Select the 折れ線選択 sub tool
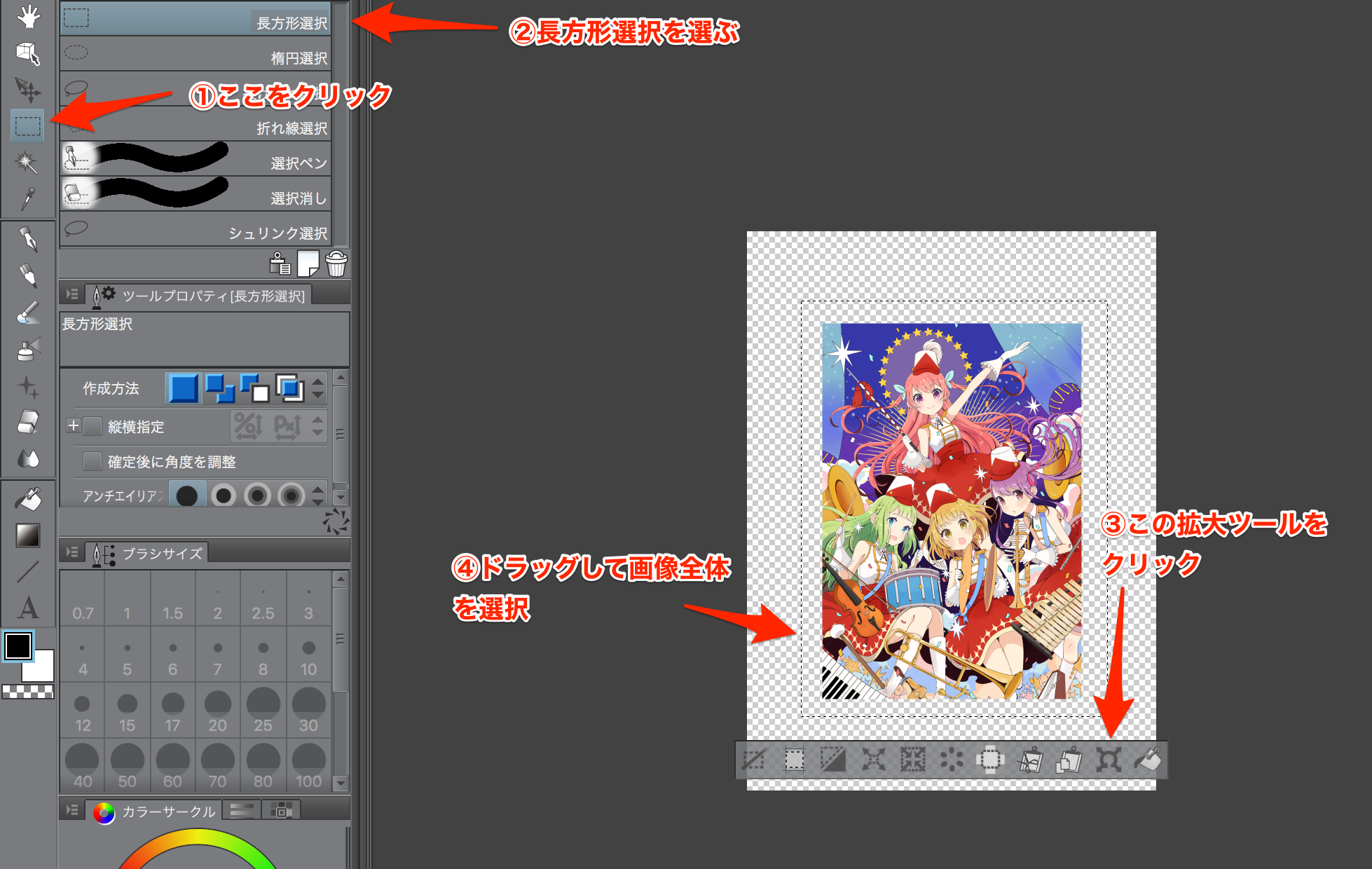The width and height of the screenshot is (1372, 869). click(195, 124)
